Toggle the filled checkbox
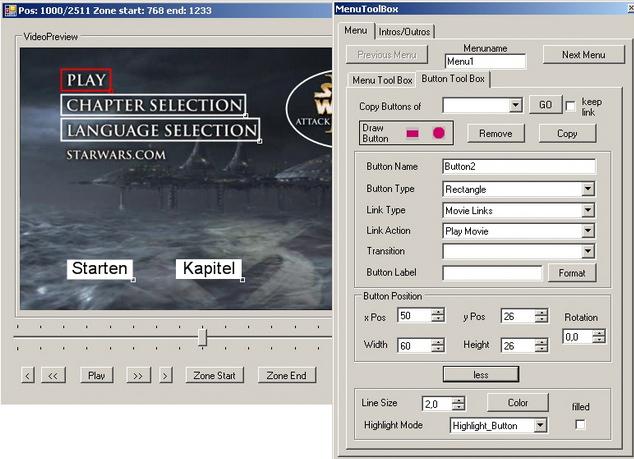 click(580, 424)
